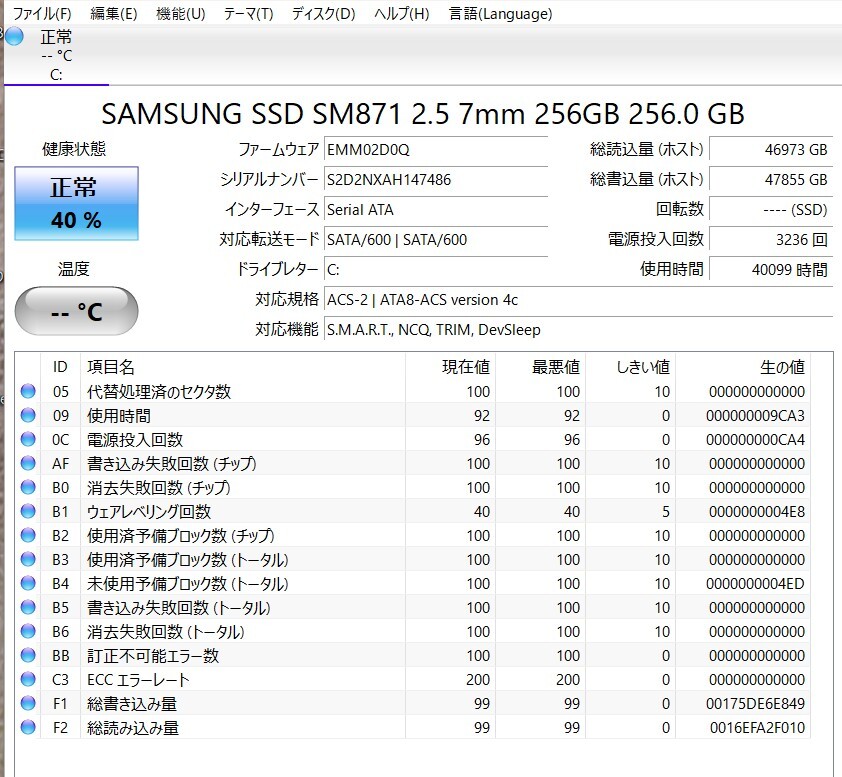842x777 pixels.
Task: Click status icon for ID BB row
Action: pos(28,655)
